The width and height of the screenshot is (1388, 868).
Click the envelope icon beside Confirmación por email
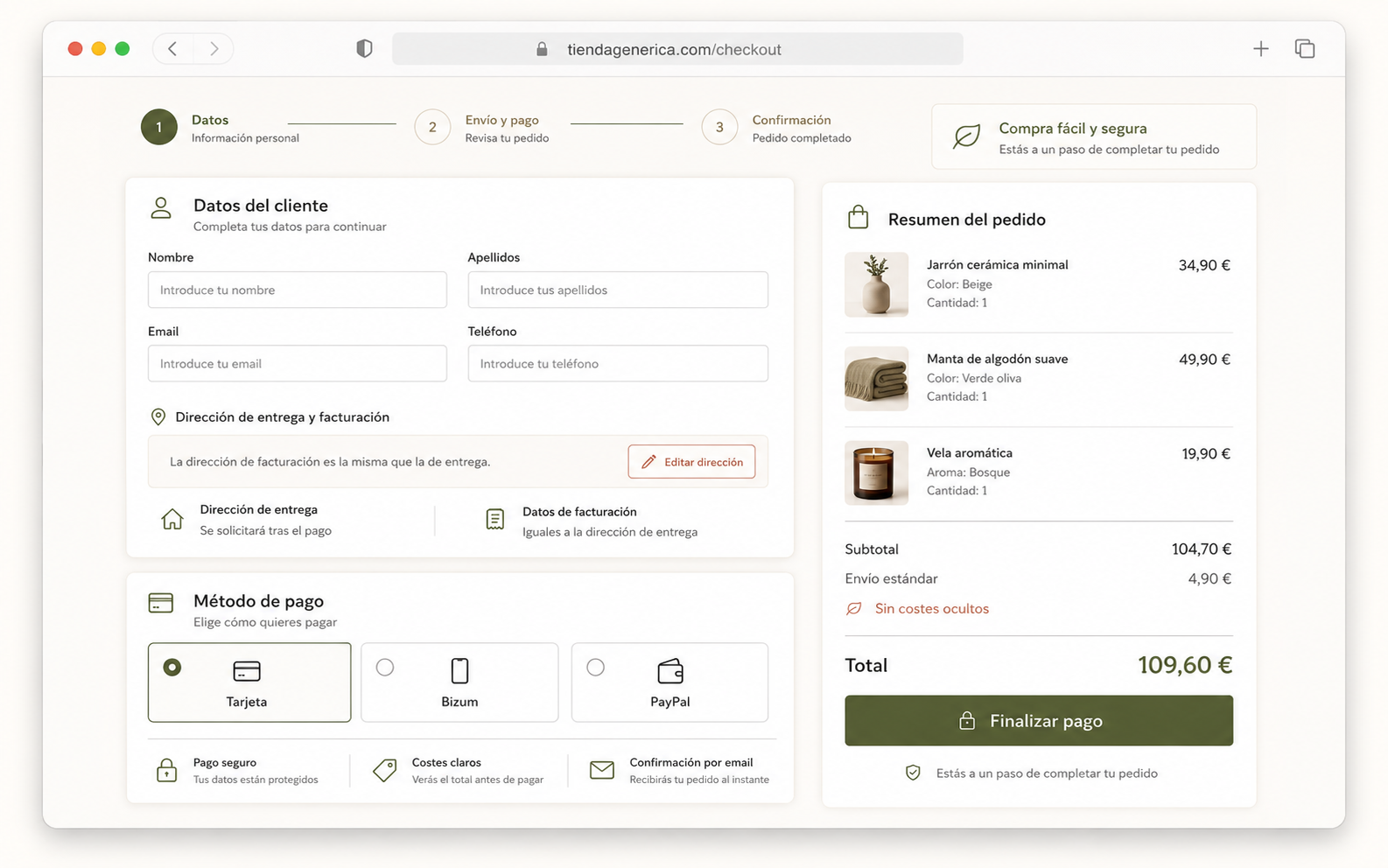click(602, 770)
